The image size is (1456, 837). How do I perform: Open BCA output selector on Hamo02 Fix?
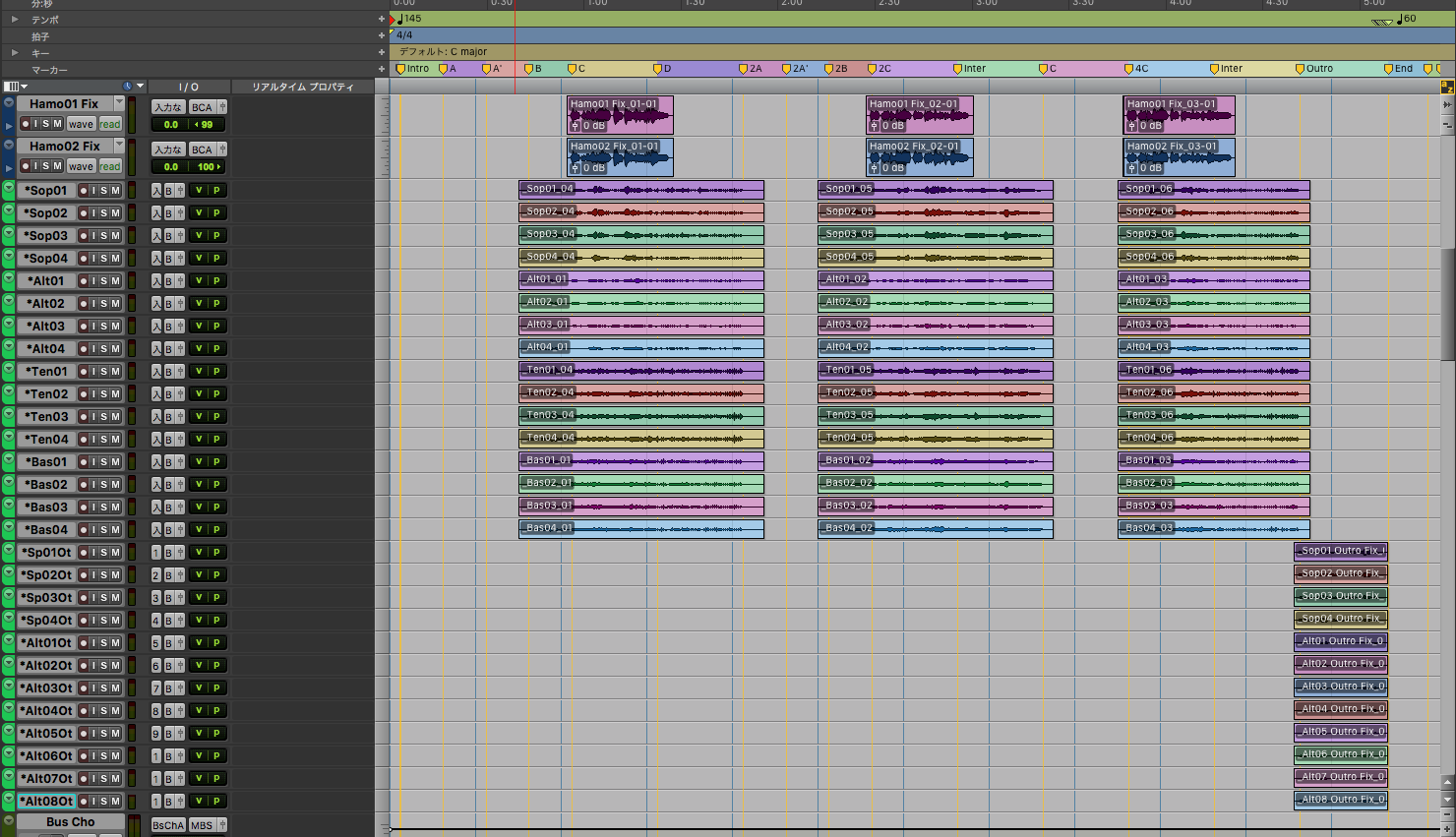pyautogui.click(x=202, y=149)
